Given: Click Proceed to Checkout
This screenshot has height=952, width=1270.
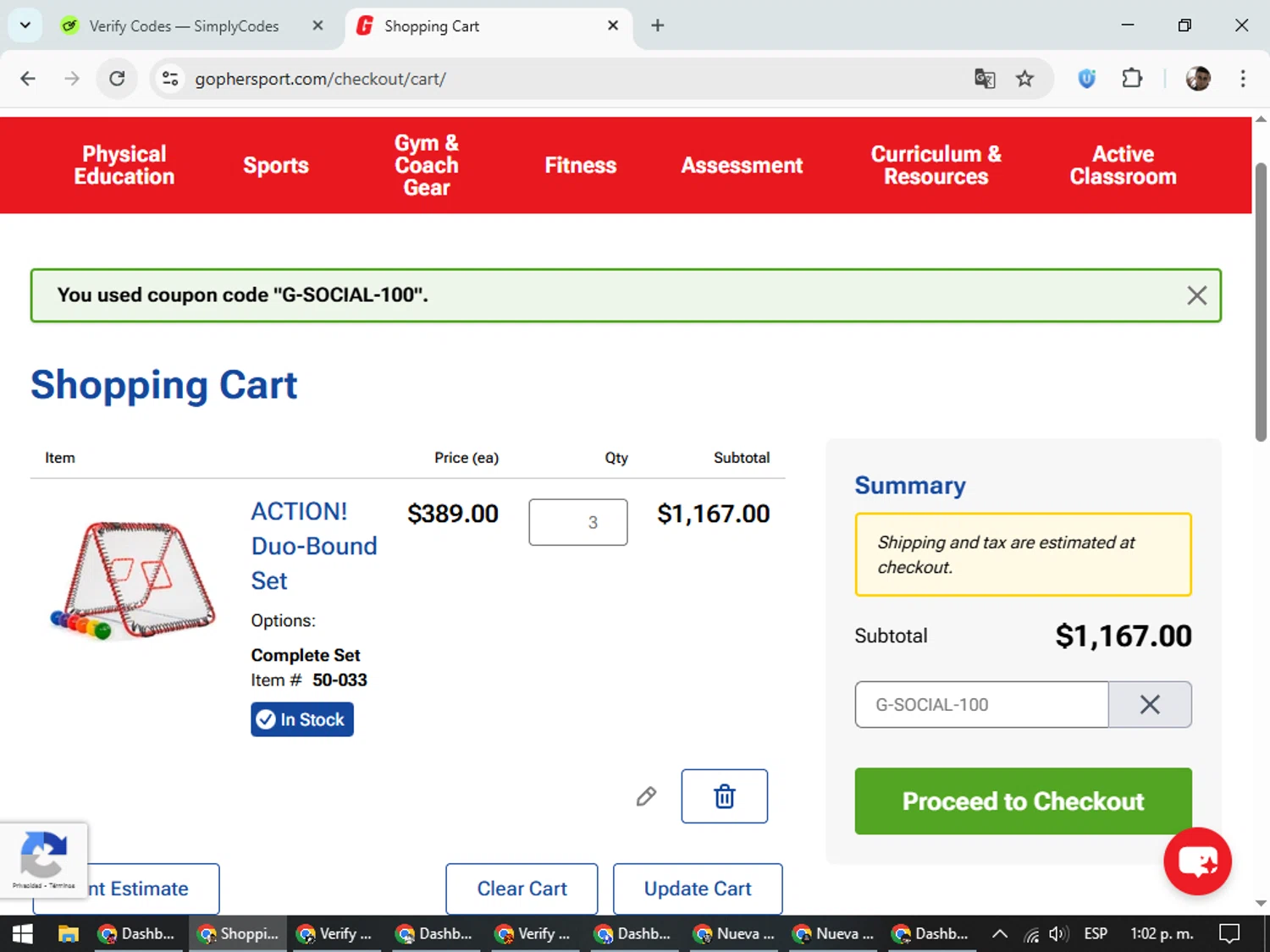Looking at the screenshot, I should click(1023, 801).
